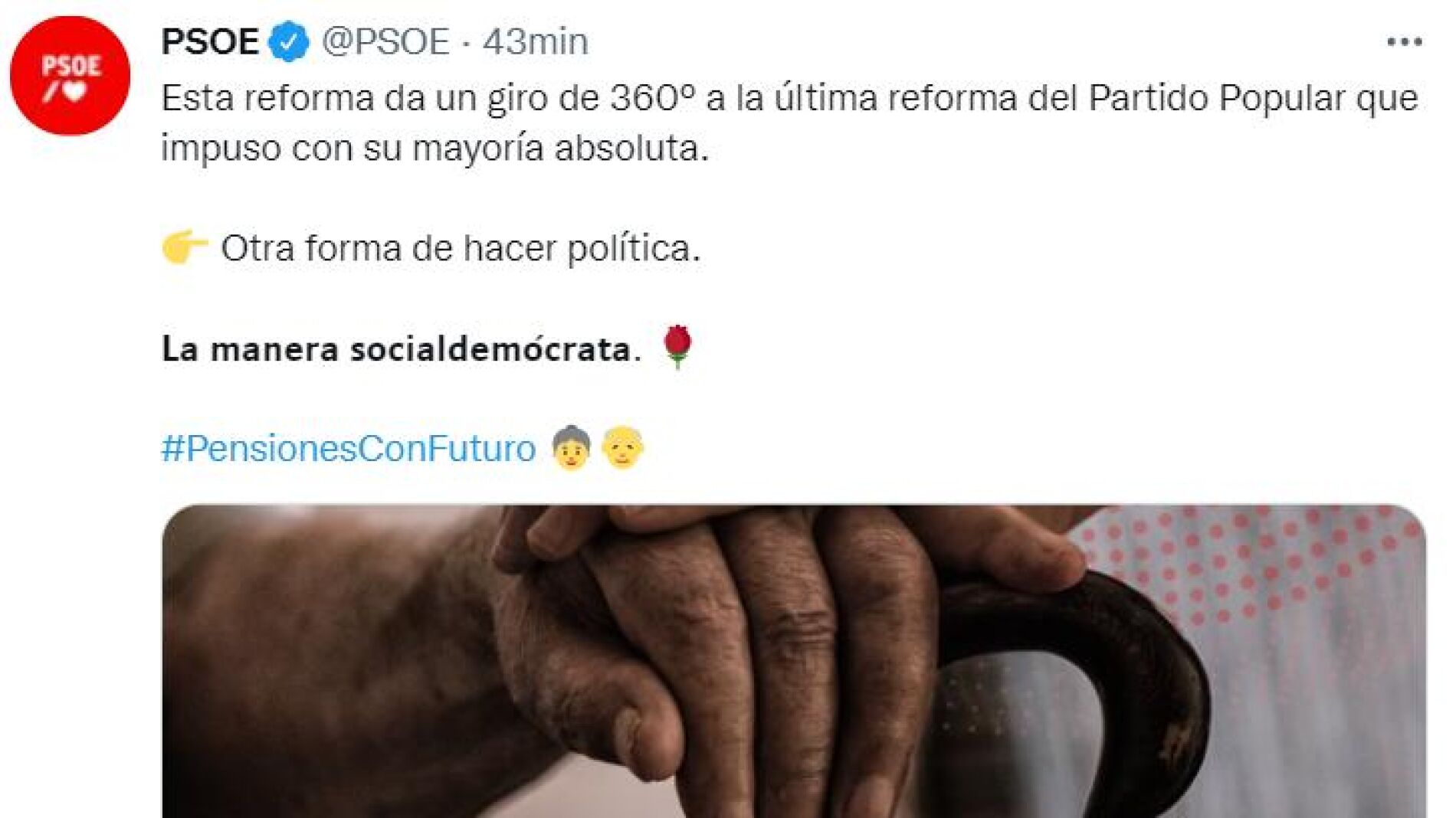Click the old woman emoji
The height and width of the screenshot is (818, 1456).
(x=572, y=447)
